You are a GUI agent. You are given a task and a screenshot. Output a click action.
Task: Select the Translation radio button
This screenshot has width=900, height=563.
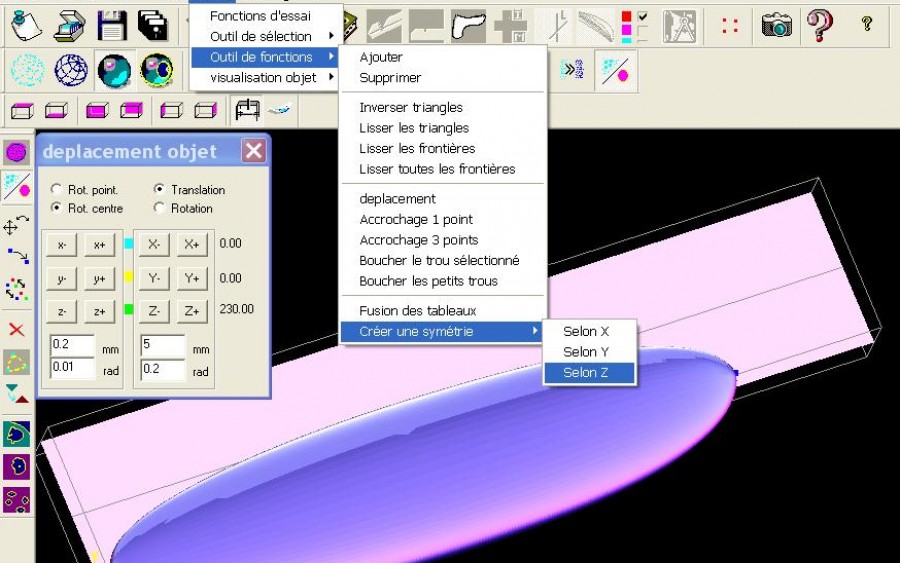pyautogui.click(x=160, y=189)
